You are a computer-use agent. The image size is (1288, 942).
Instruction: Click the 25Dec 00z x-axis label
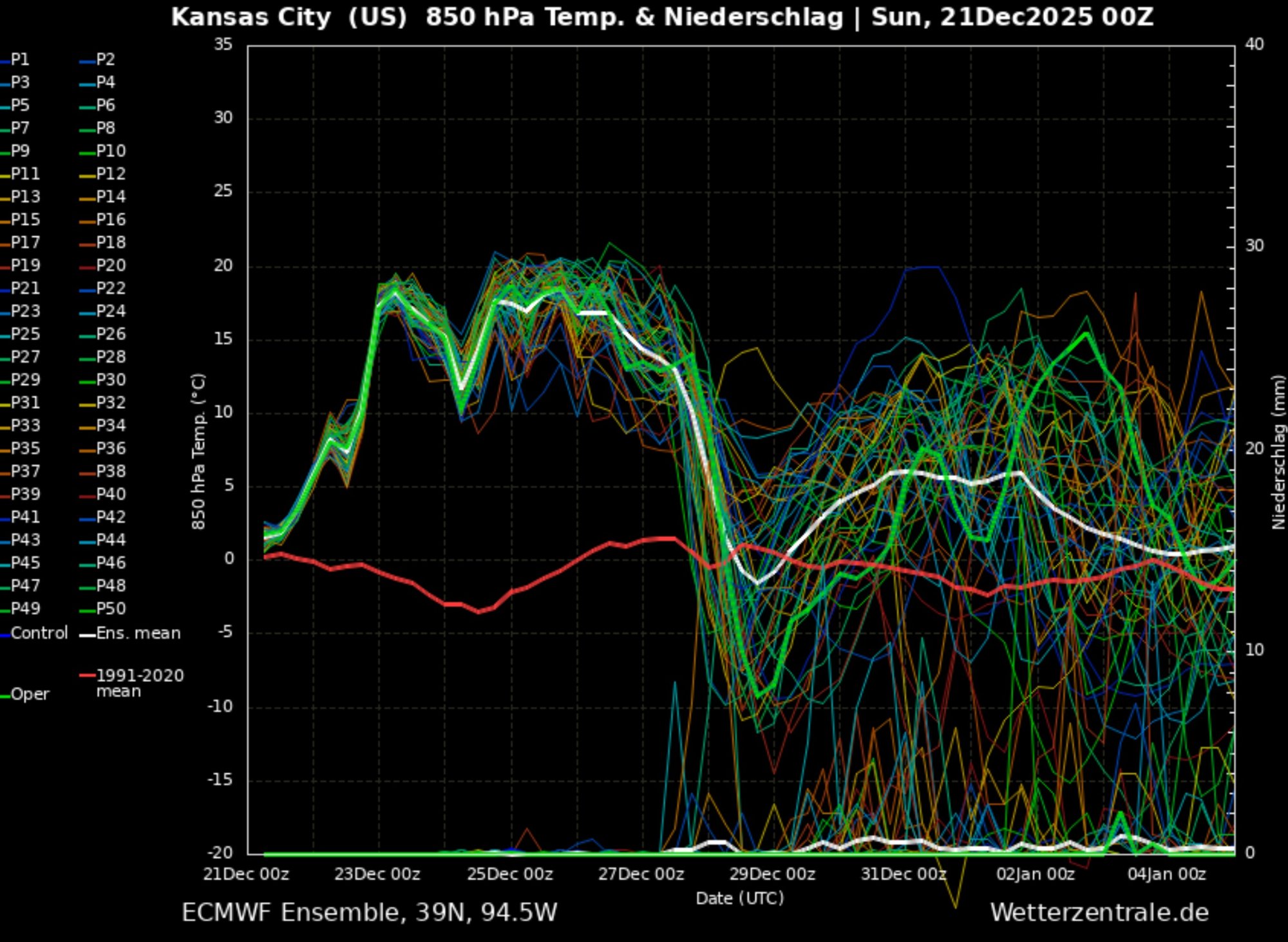(x=509, y=874)
